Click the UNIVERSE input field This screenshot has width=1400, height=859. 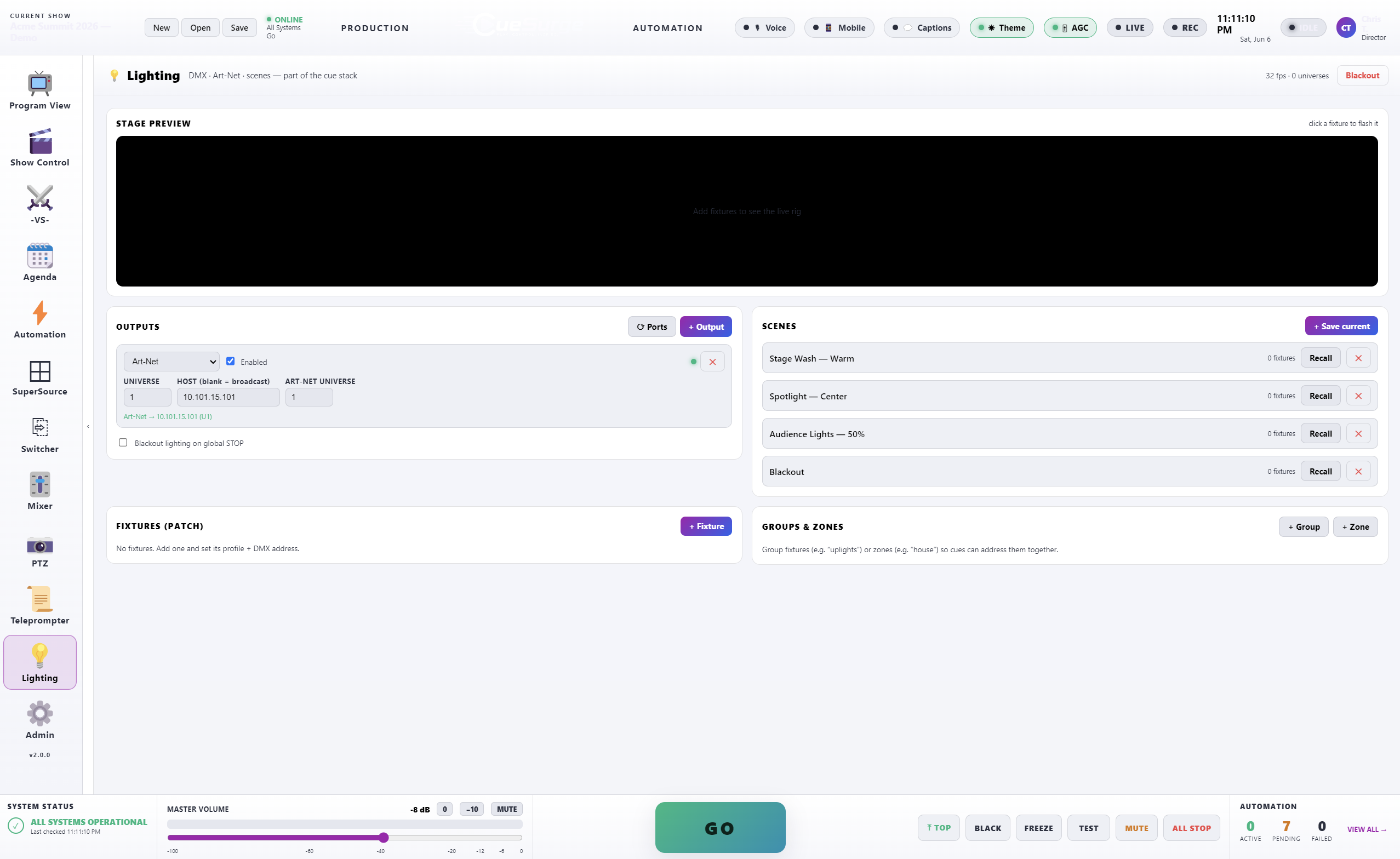pos(147,397)
